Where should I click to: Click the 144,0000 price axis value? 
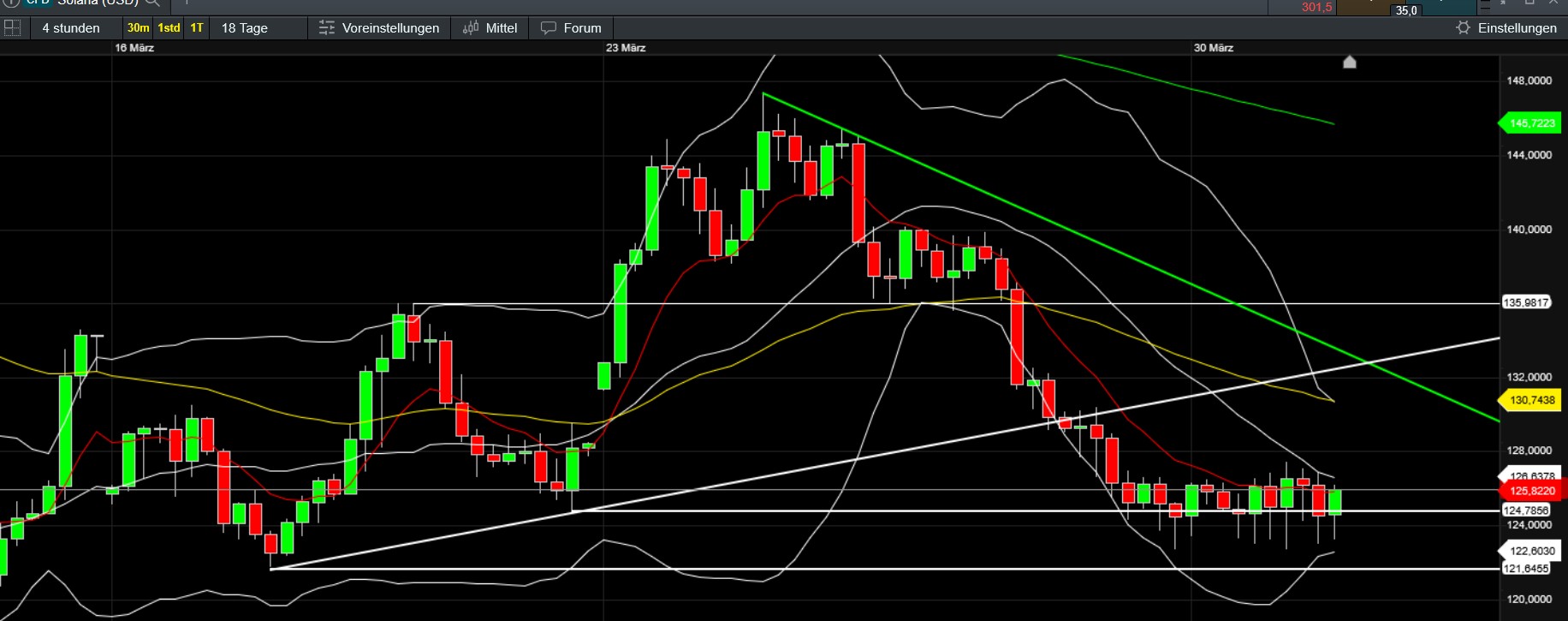click(1529, 155)
